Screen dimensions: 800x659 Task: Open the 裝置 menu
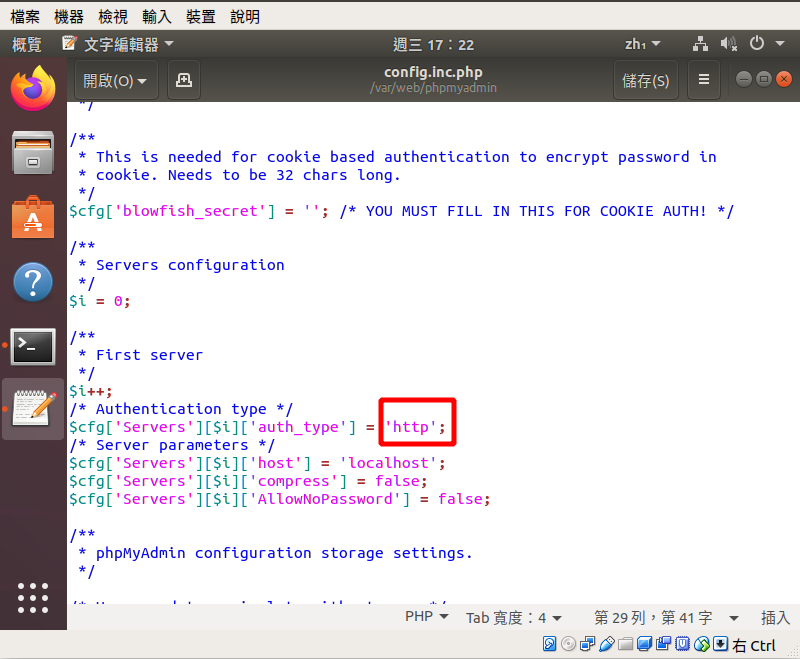coord(201,17)
